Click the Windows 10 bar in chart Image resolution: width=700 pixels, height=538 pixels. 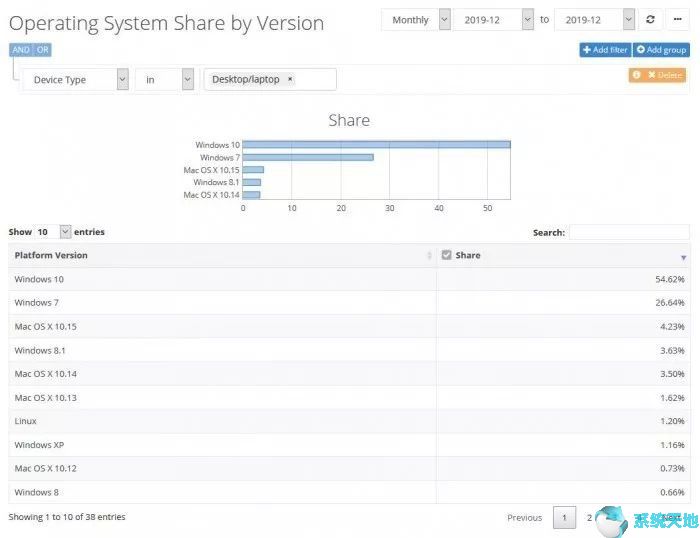pos(376,145)
